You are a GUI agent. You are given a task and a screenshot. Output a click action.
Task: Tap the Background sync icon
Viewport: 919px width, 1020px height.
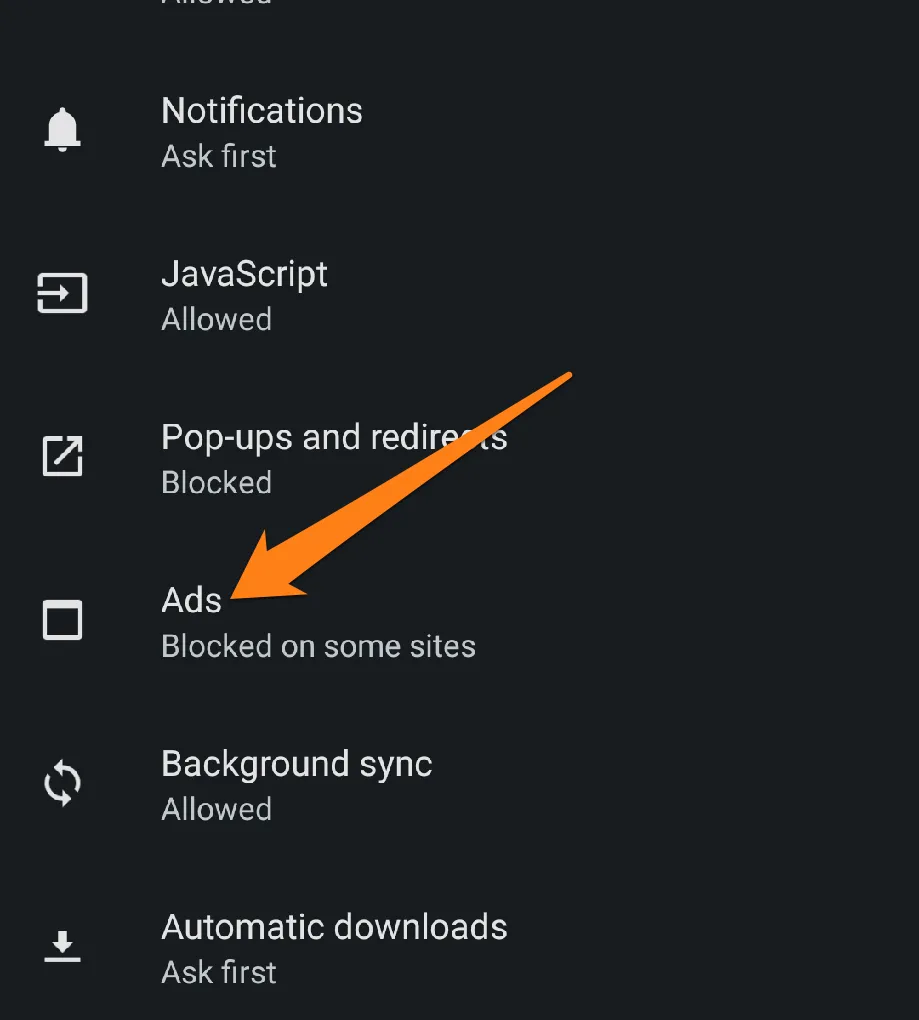click(x=62, y=783)
